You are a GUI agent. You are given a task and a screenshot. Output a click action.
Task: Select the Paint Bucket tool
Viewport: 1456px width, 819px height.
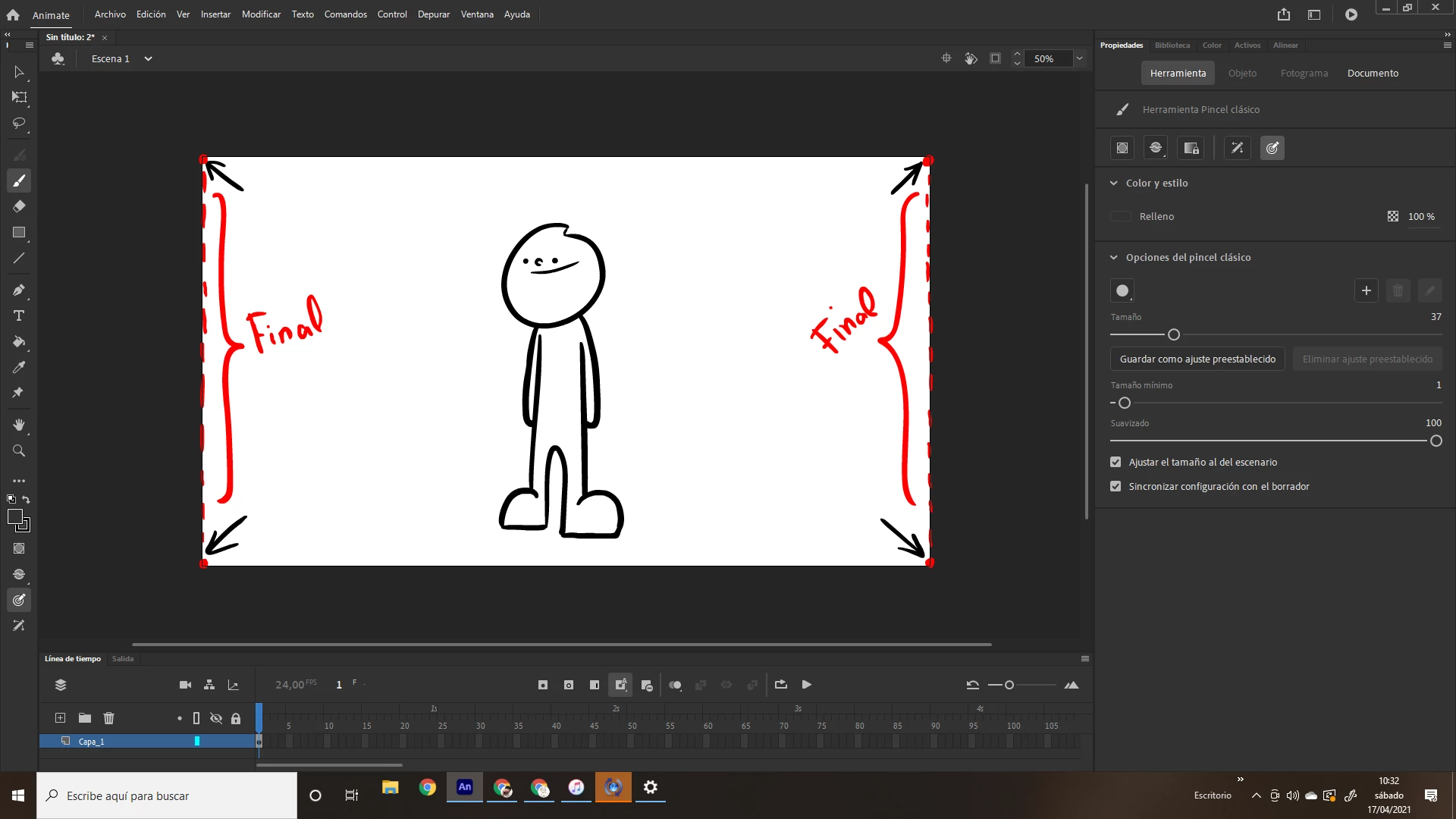(19, 341)
